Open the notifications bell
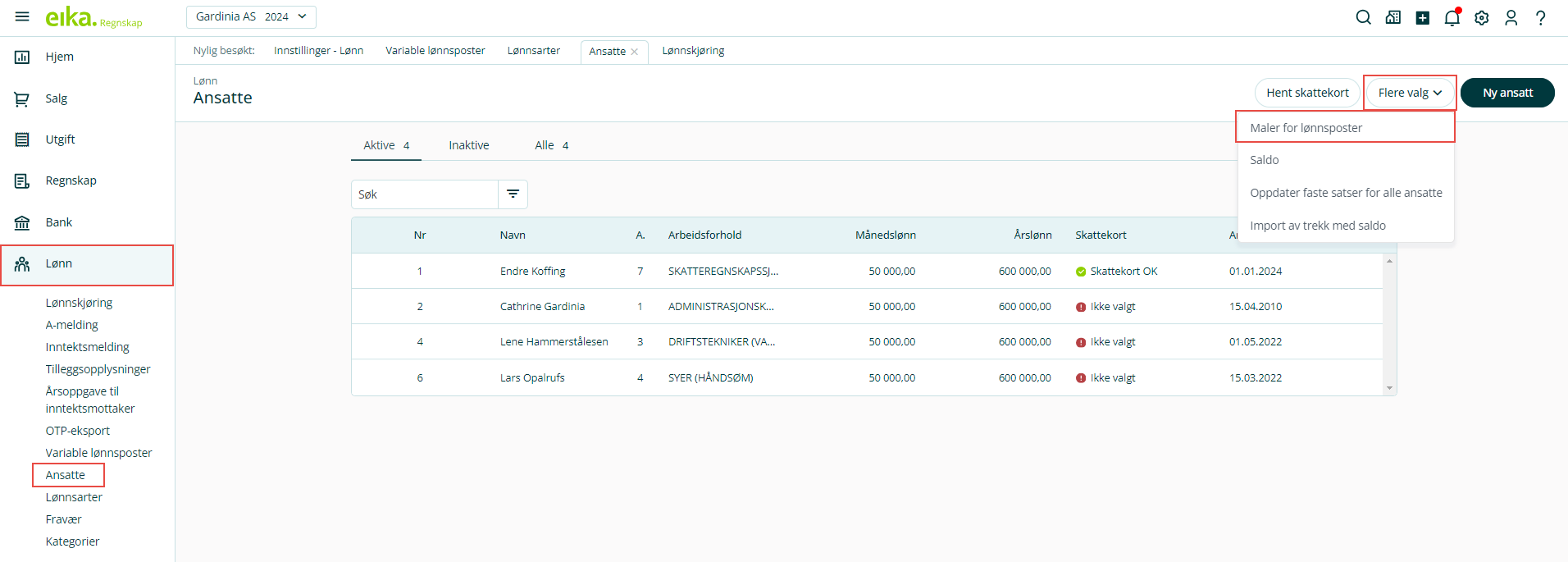The width and height of the screenshot is (1568, 562). [1452, 17]
